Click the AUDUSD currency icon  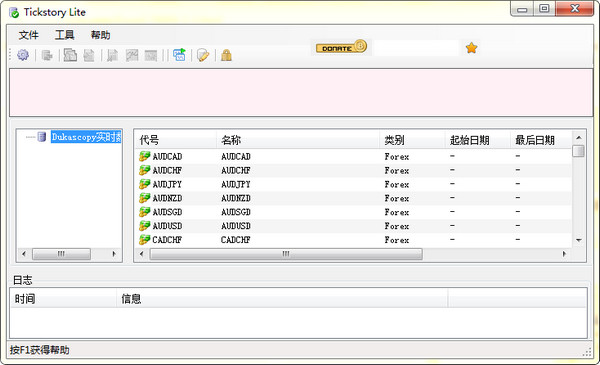point(144,225)
